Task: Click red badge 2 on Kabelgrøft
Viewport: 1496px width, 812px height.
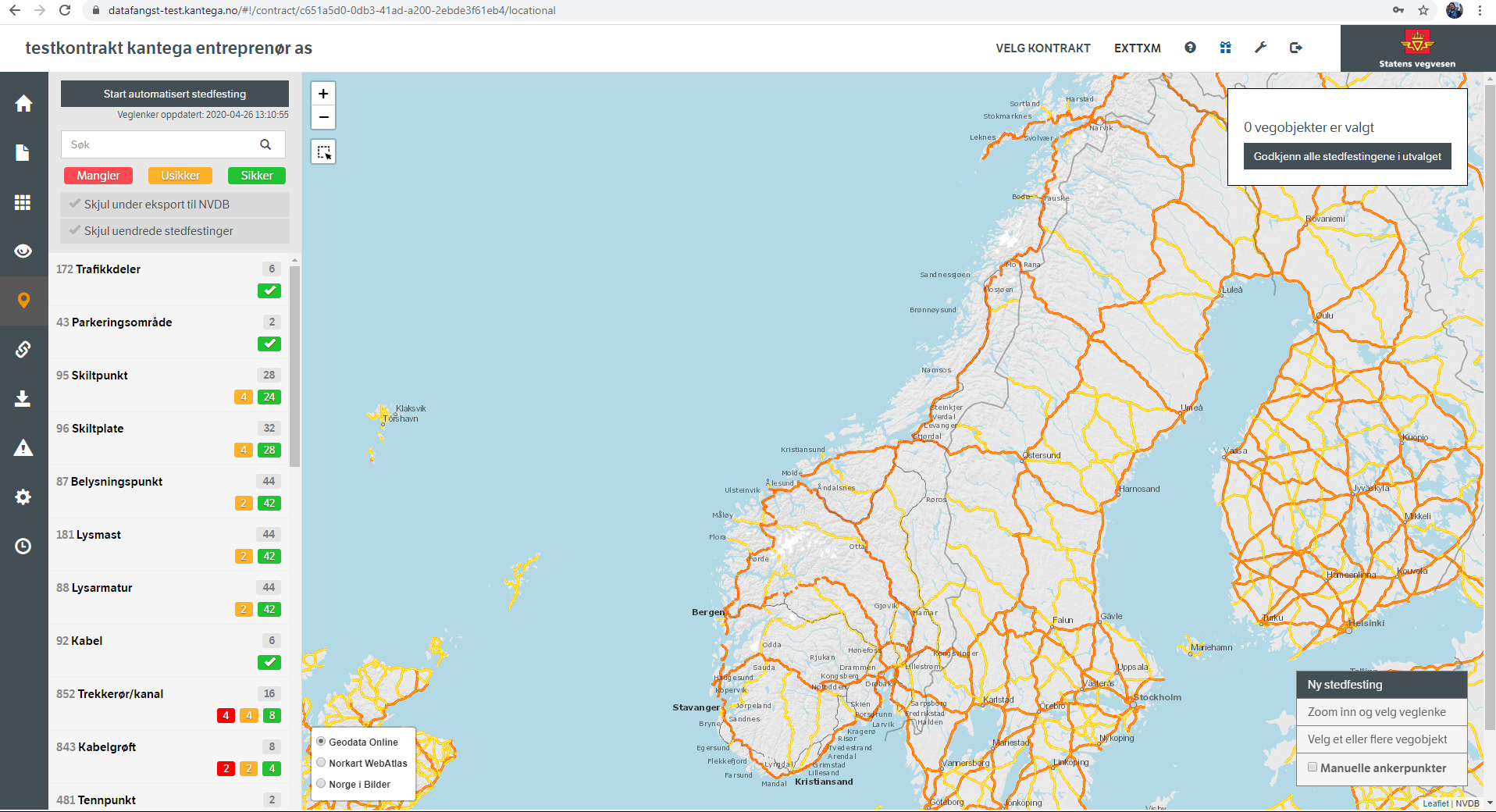Action: [226, 768]
